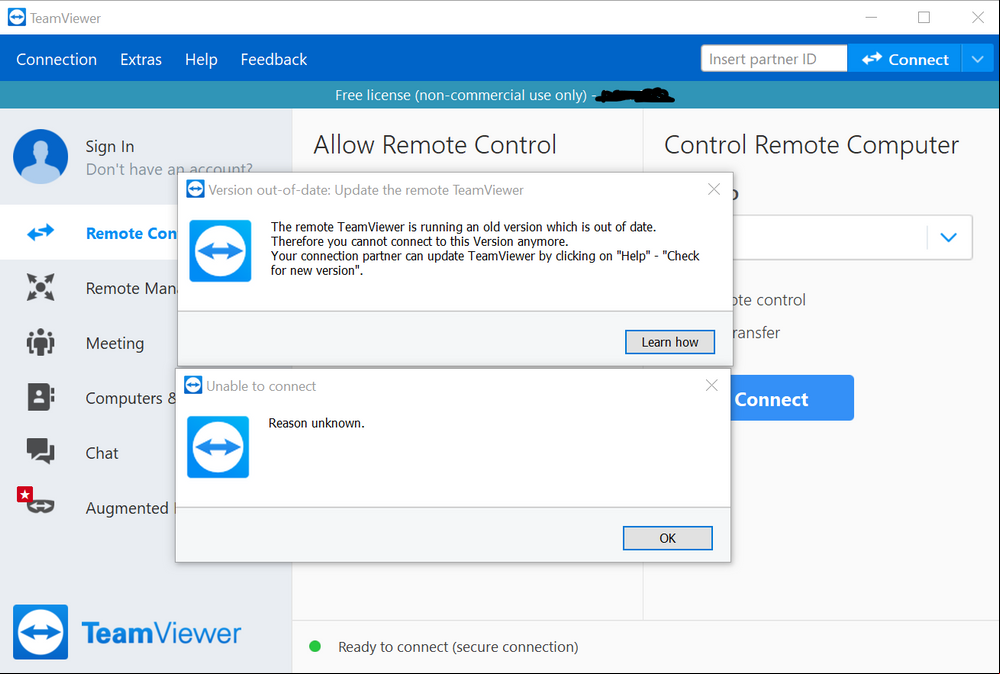Select the Remote Control tab label
The image size is (1000, 674).
tap(131, 233)
